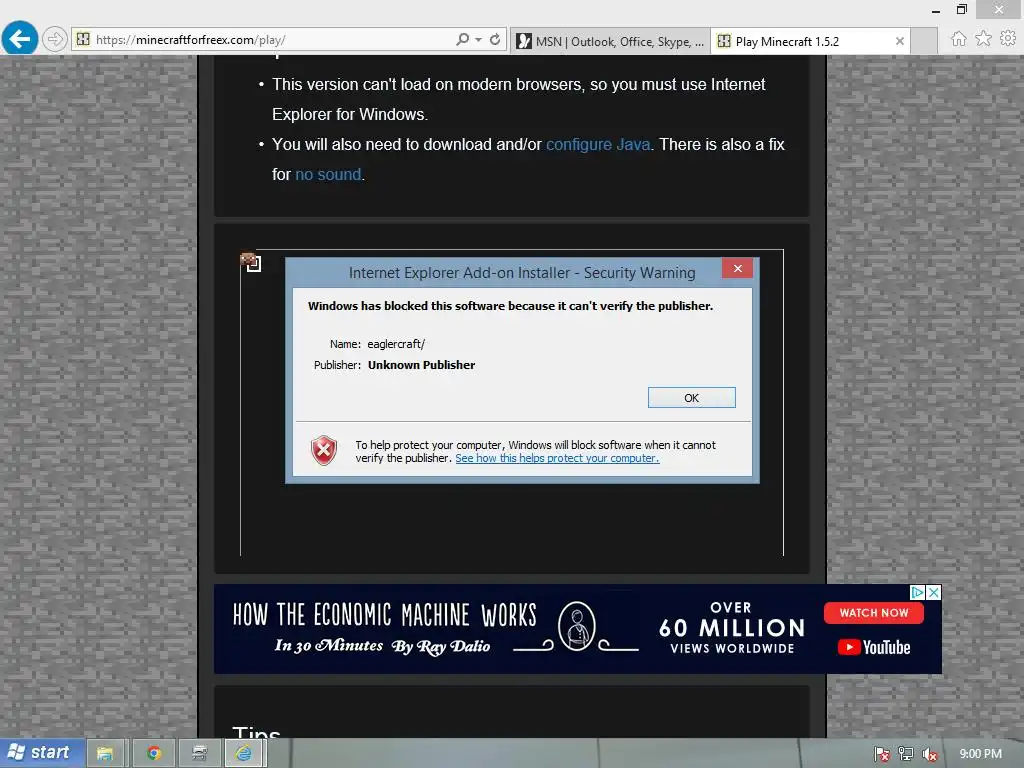Click the 9:00 PM clock

pos(980,754)
